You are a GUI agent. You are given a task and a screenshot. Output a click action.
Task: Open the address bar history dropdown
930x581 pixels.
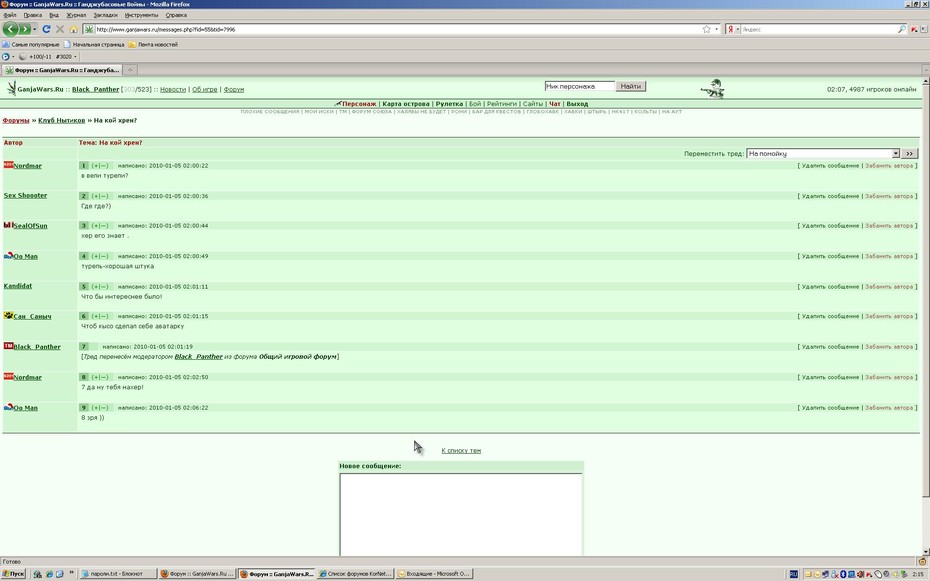click(716, 29)
